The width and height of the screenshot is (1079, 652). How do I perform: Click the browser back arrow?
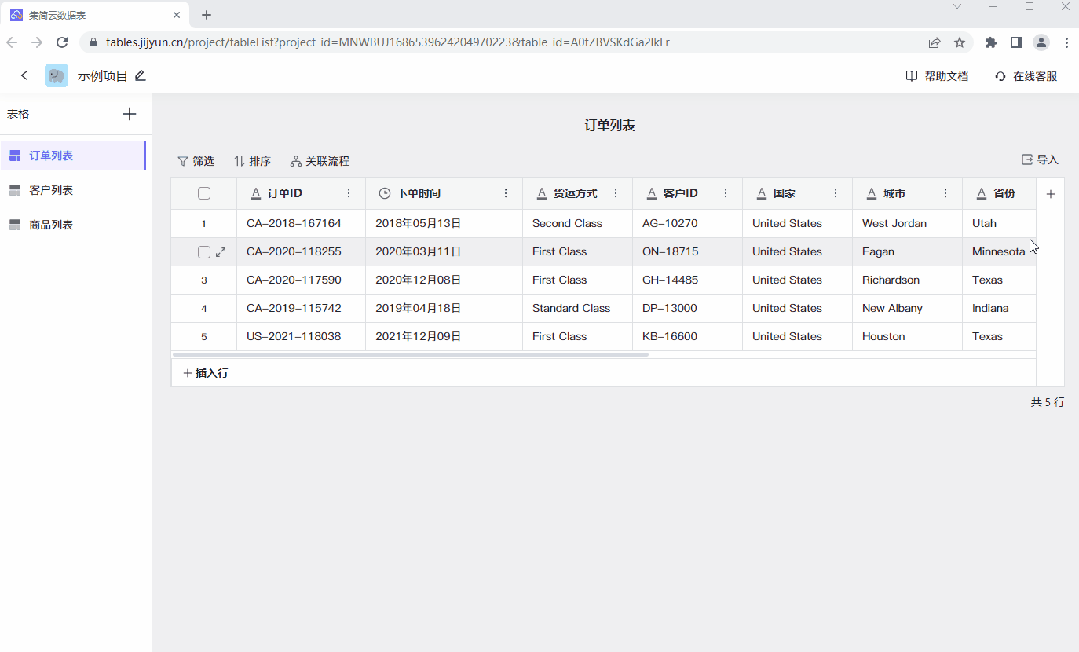pyautogui.click(x=12, y=43)
